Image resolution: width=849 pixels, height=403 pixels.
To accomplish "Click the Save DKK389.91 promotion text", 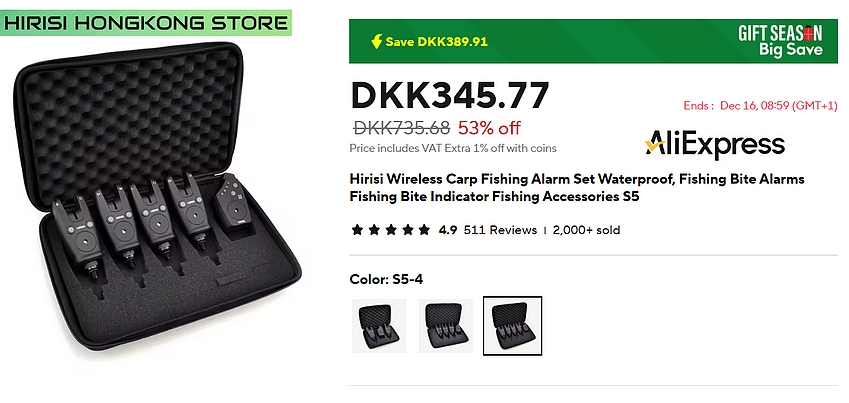I will pos(436,42).
